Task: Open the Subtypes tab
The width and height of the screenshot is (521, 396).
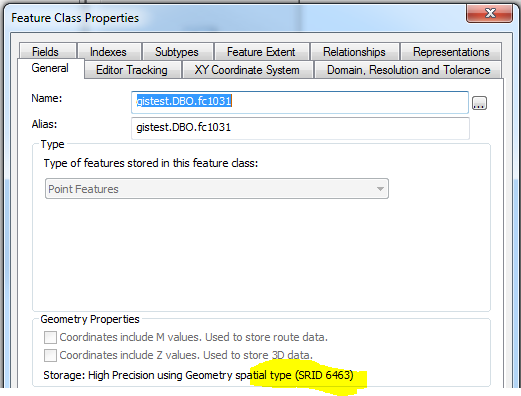Action: coord(177,52)
